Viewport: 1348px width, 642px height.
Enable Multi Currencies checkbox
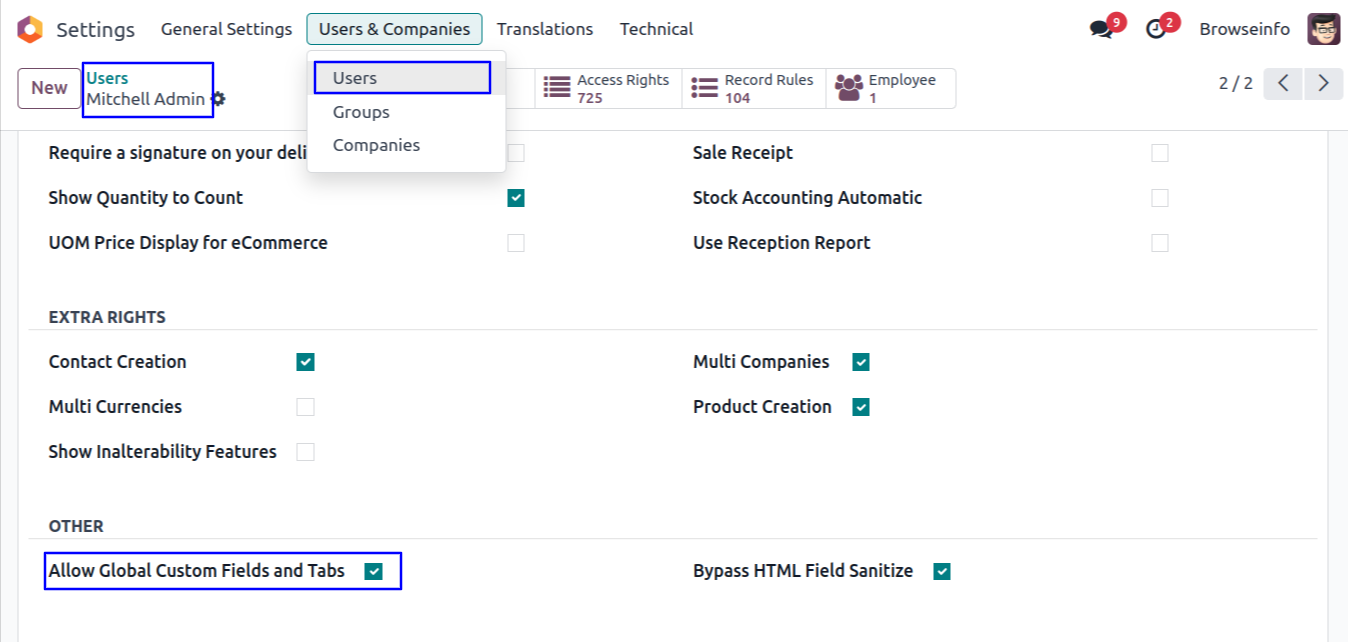(x=306, y=407)
